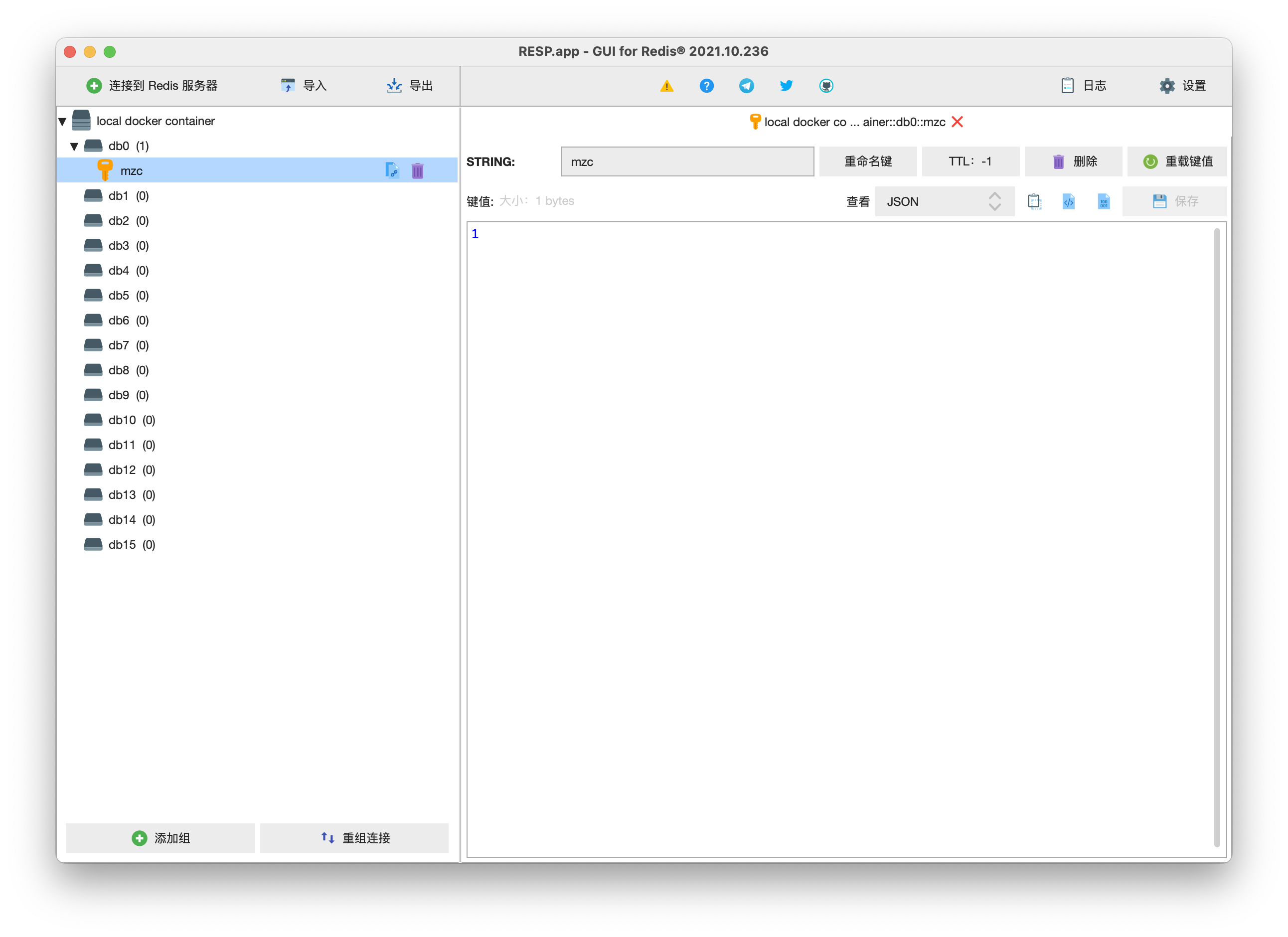Click the binary file icon near Save

pyautogui.click(x=1104, y=201)
